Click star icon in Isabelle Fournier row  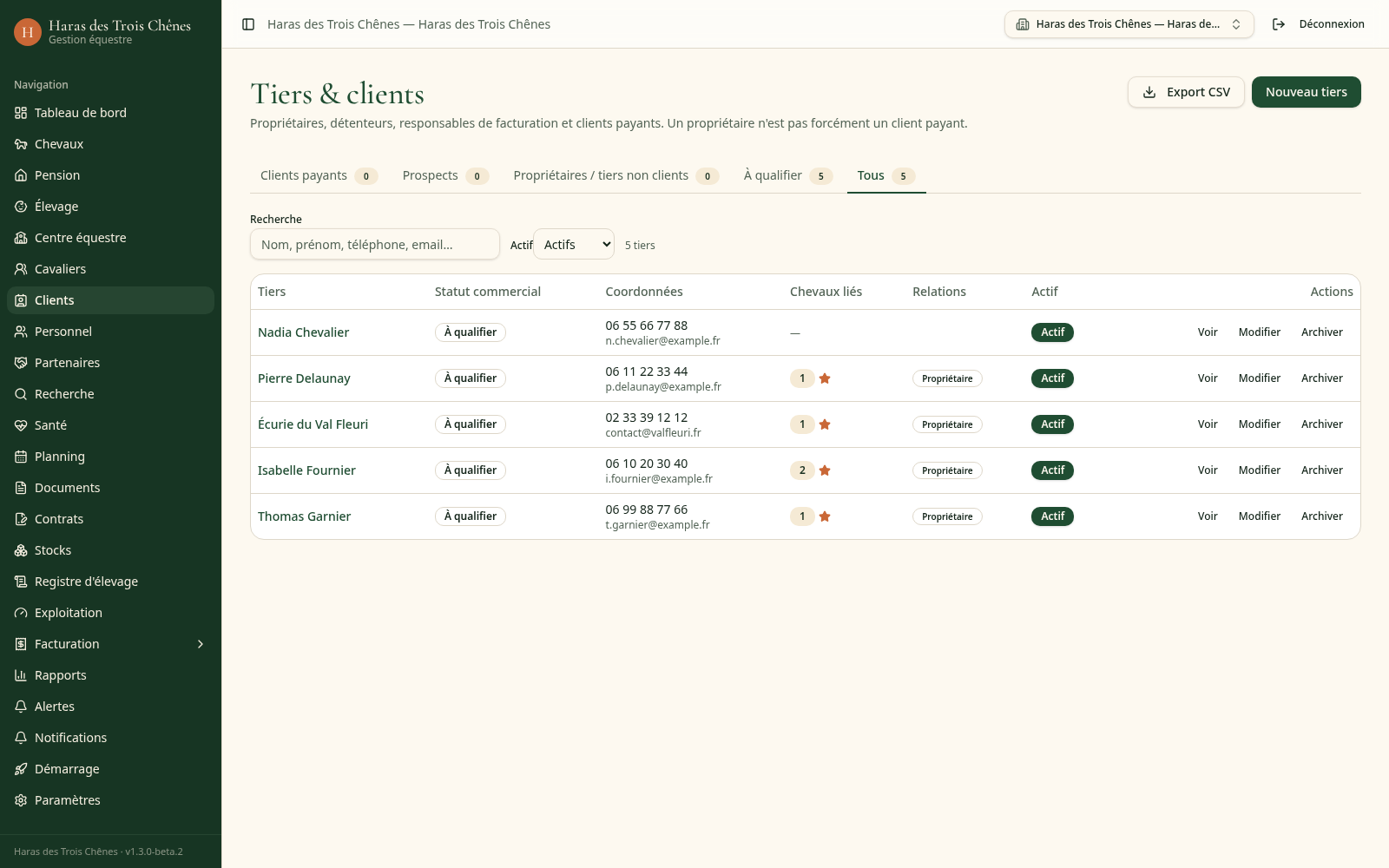point(825,470)
